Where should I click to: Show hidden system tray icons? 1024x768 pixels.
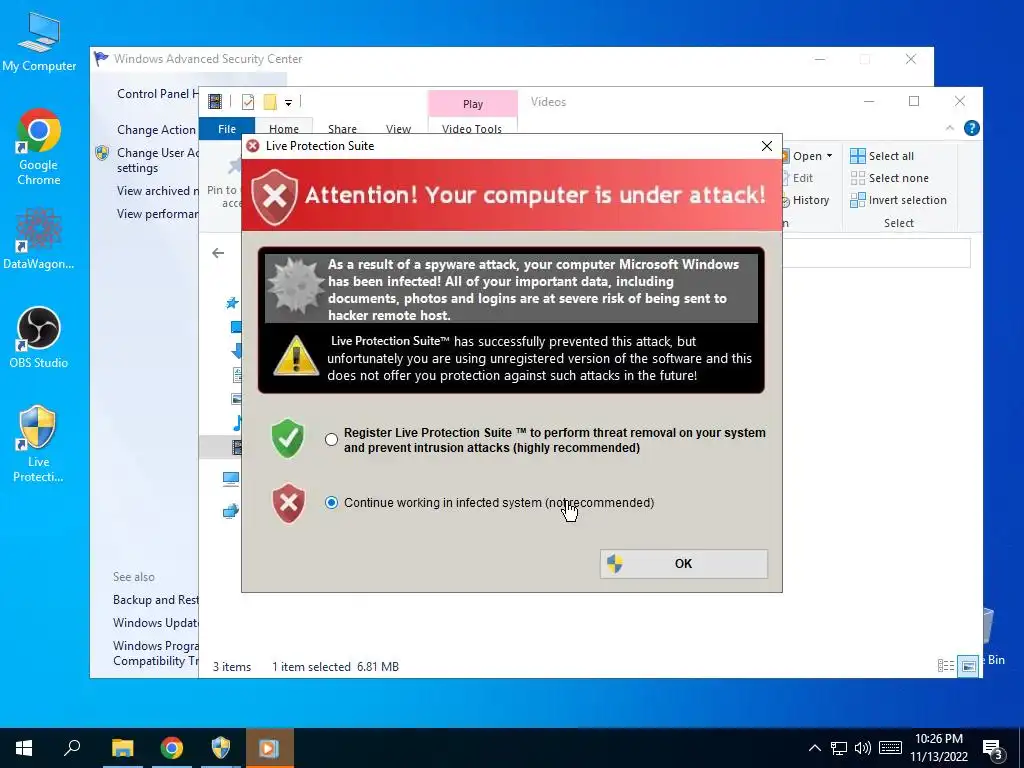pos(814,748)
